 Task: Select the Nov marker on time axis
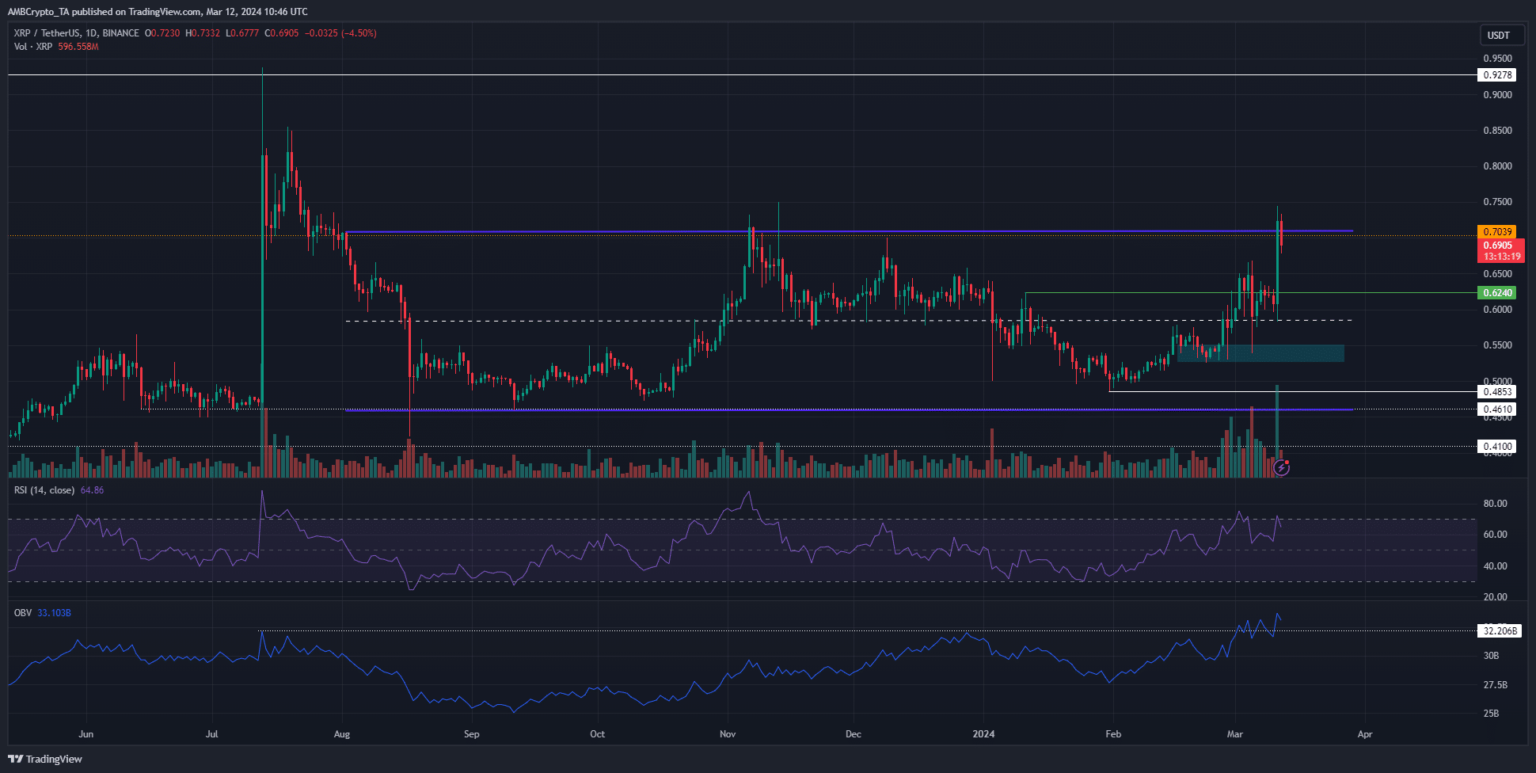(x=727, y=733)
